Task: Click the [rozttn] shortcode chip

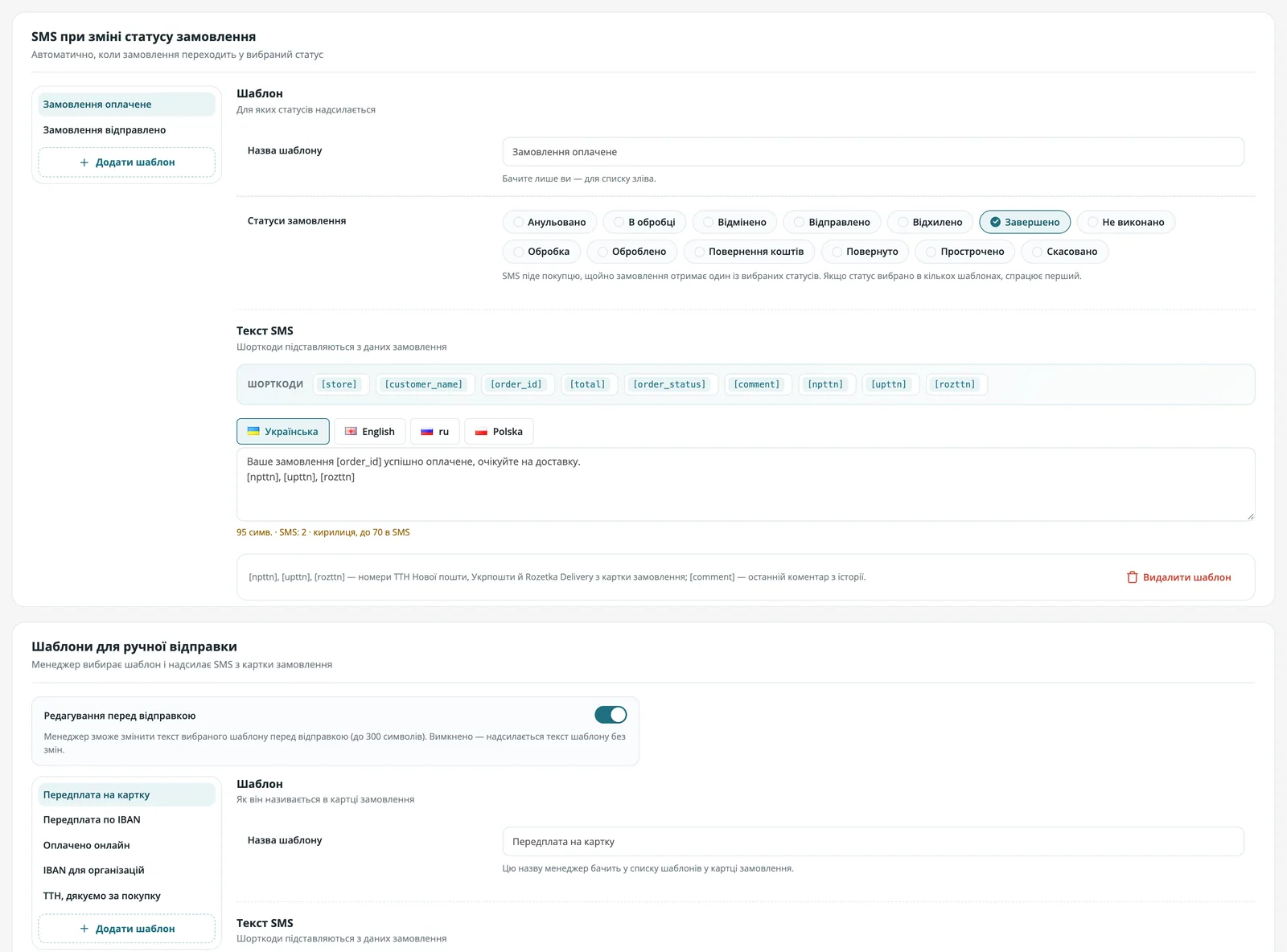Action: coord(955,384)
